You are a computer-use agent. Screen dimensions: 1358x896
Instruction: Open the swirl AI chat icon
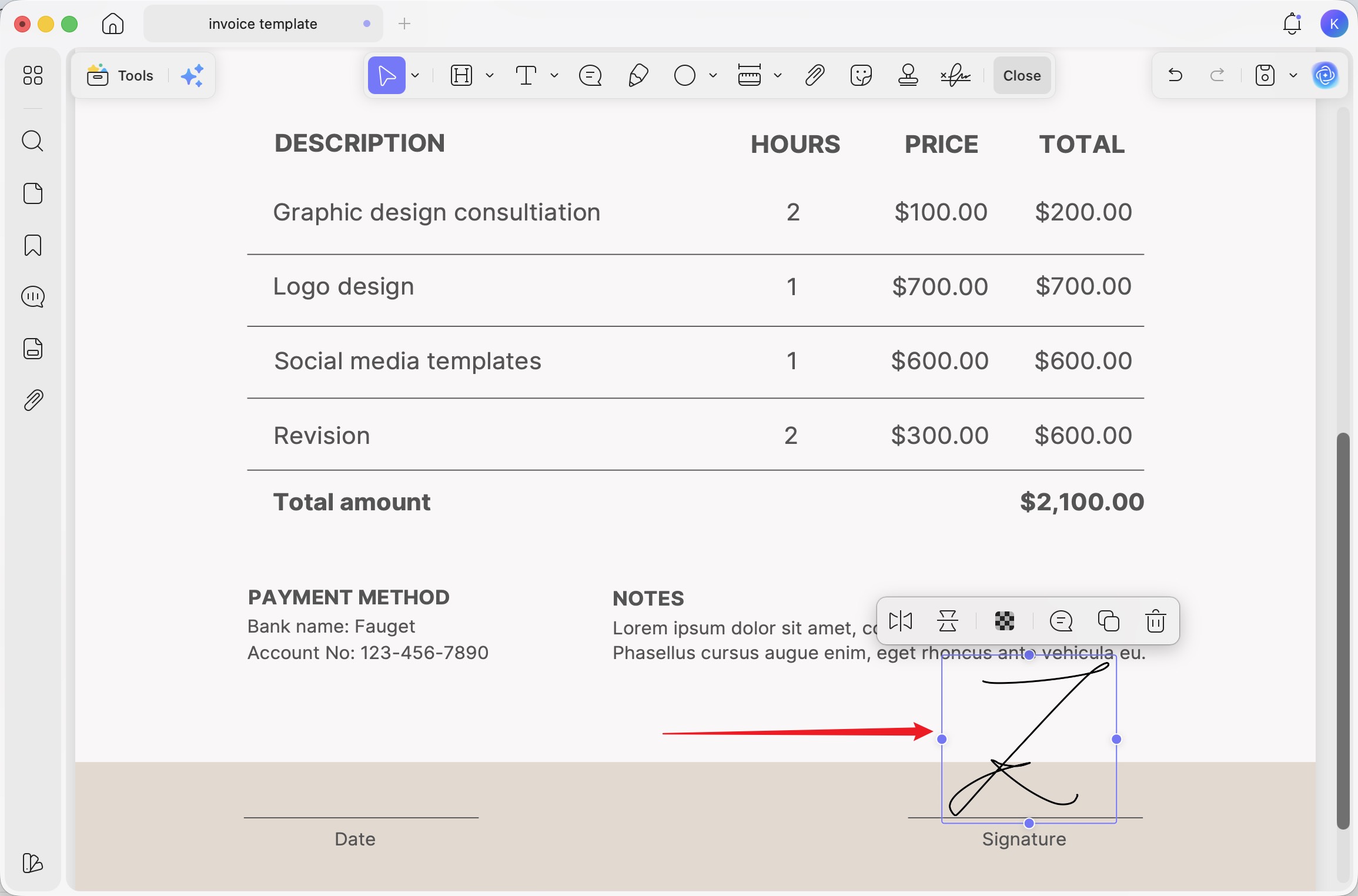1325,75
